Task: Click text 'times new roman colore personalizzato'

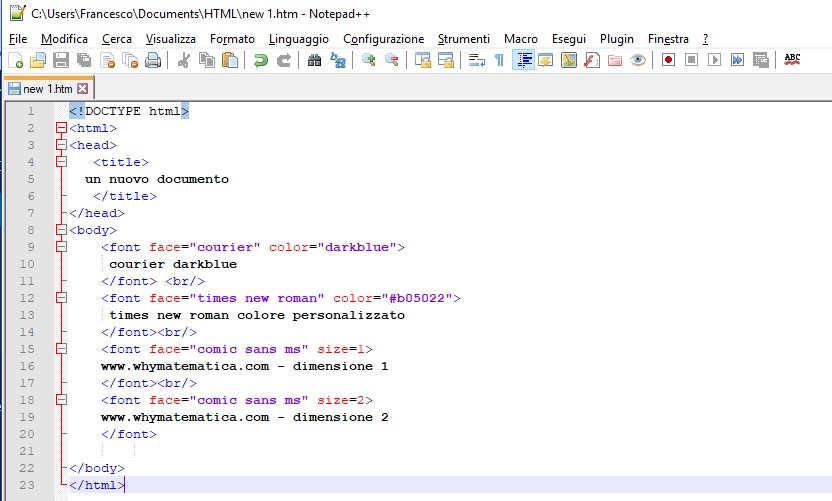Action: tap(257, 315)
